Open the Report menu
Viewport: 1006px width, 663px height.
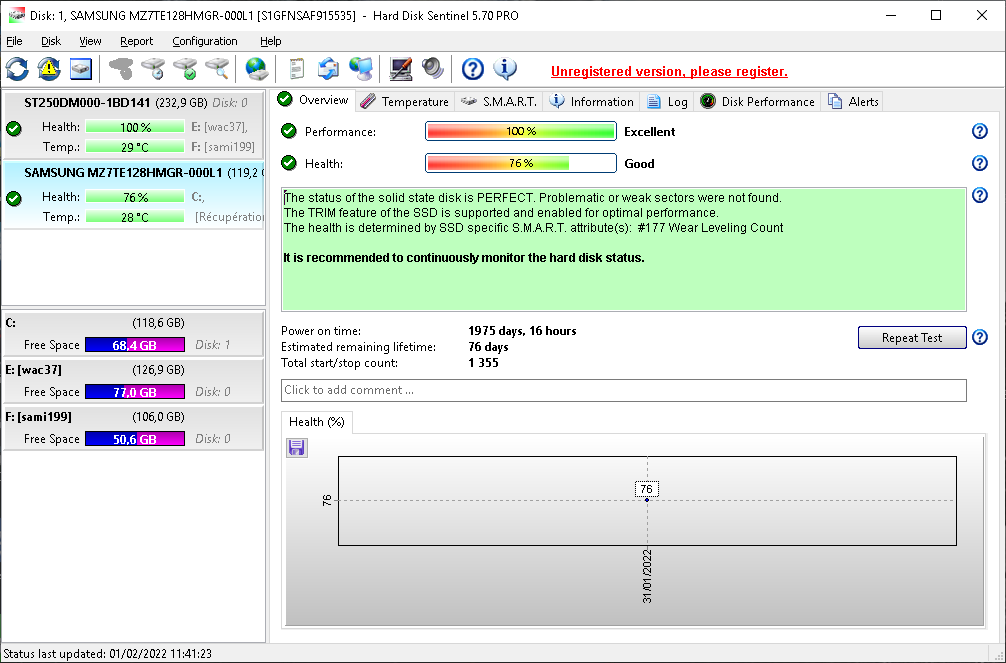click(137, 41)
